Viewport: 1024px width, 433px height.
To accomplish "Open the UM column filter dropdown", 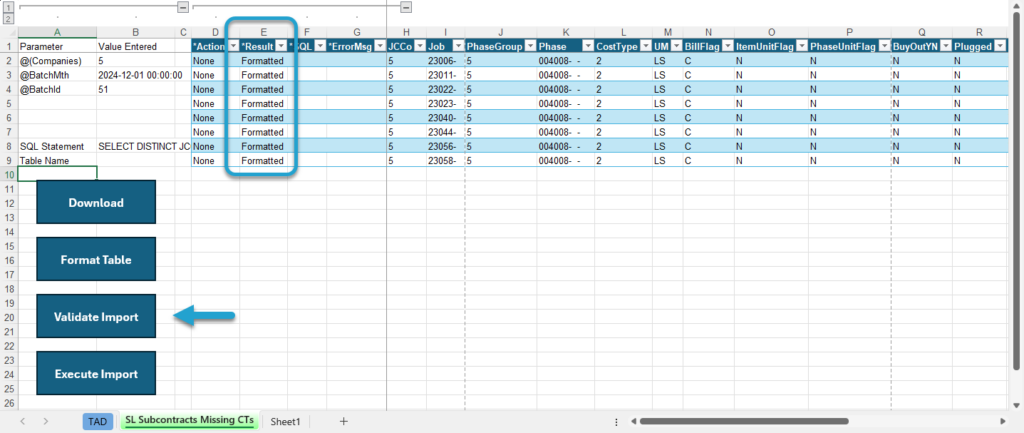I will 676,46.
